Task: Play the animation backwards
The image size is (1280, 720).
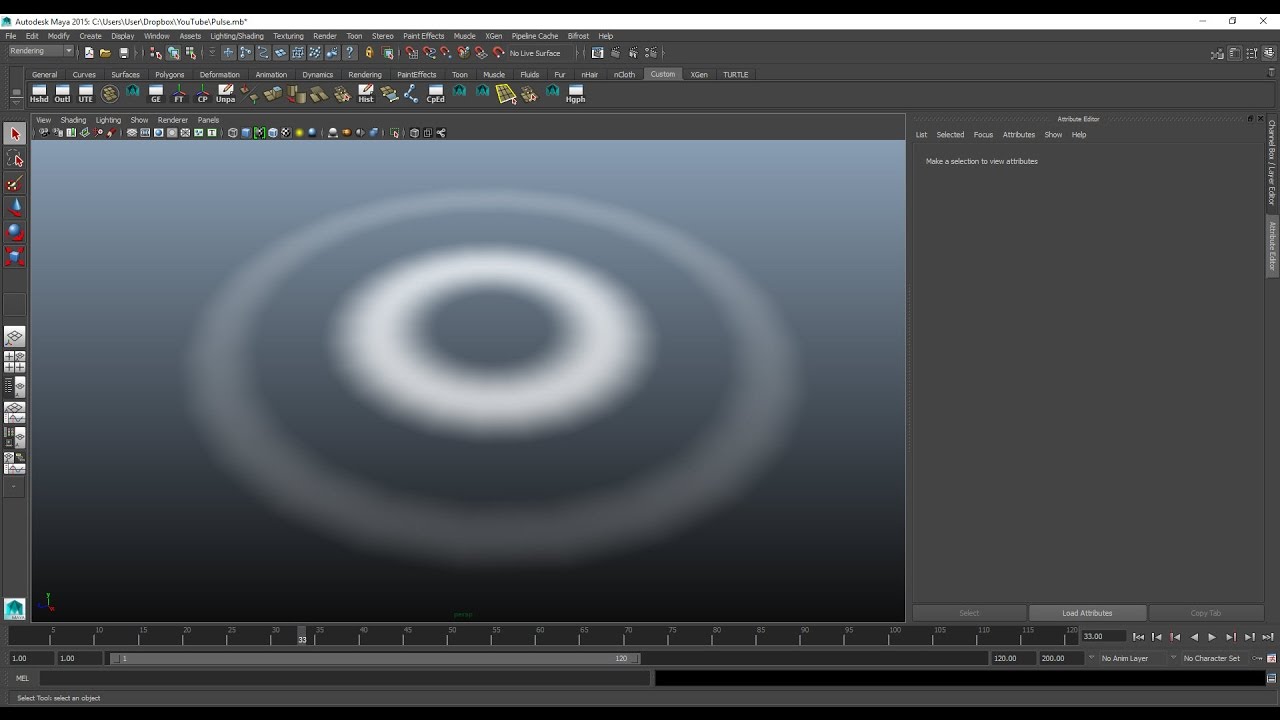Action: 1194,637
